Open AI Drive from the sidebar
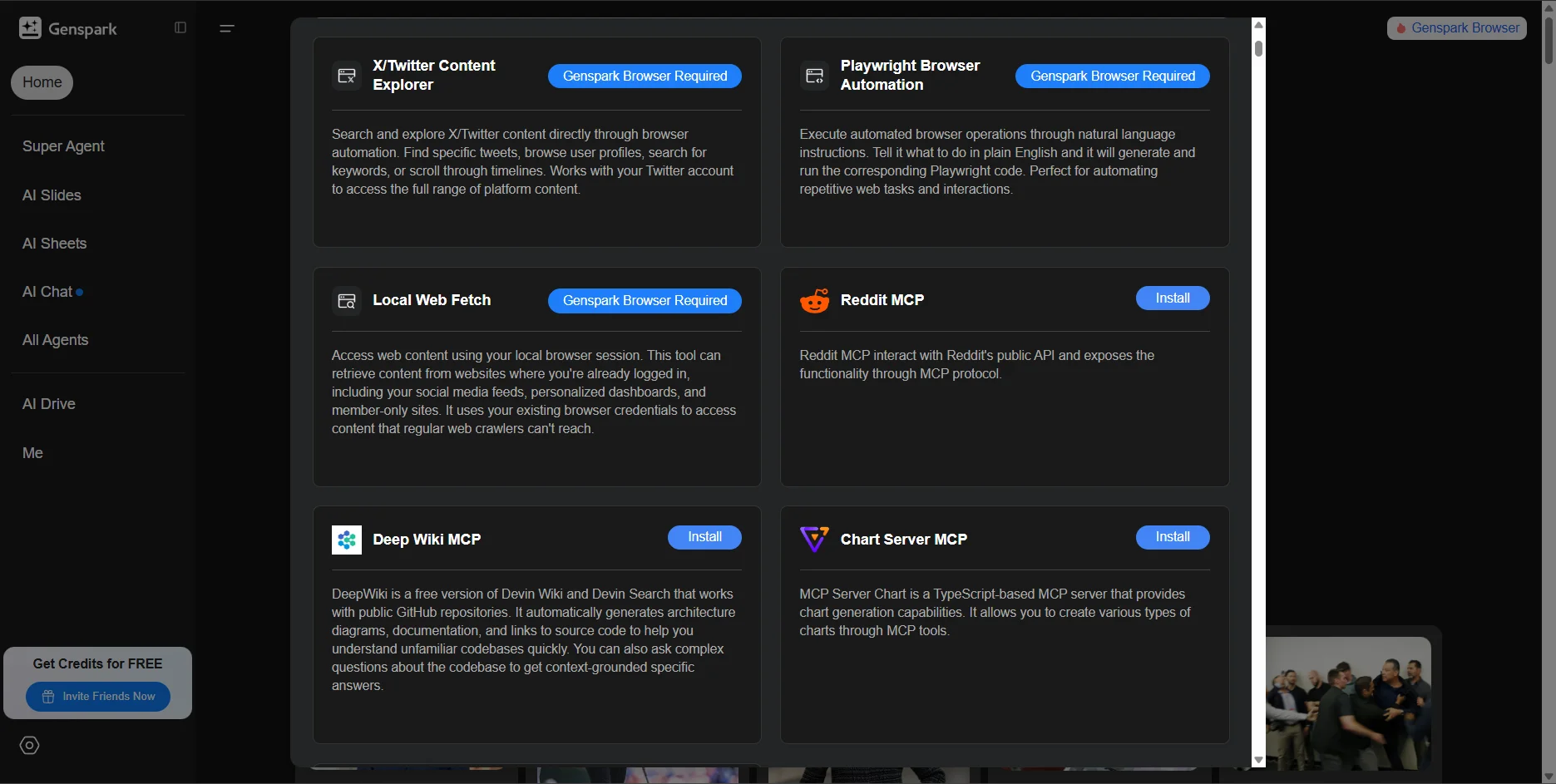 (48, 404)
